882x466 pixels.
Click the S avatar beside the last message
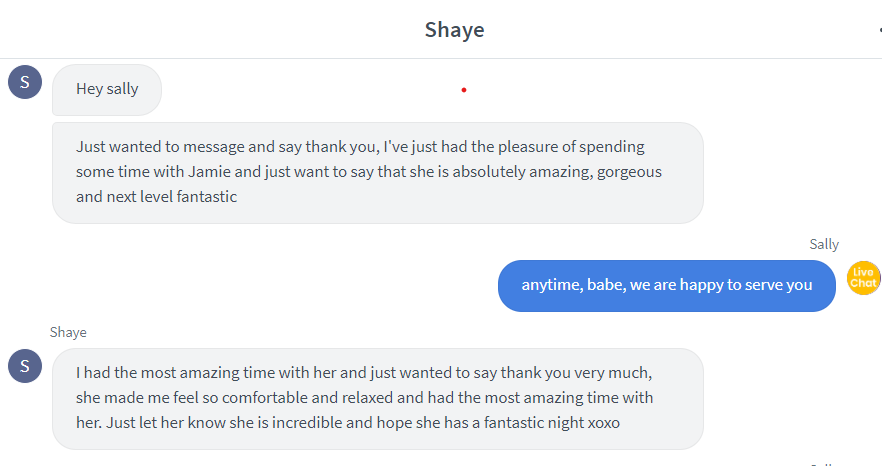point(25,366)
